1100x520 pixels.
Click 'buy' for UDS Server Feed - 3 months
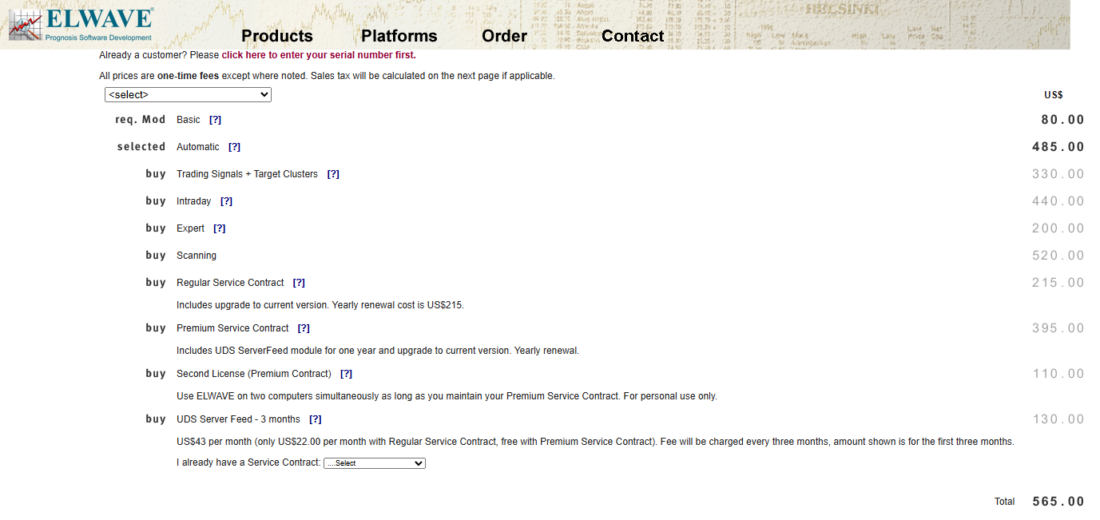pos(156,419)
